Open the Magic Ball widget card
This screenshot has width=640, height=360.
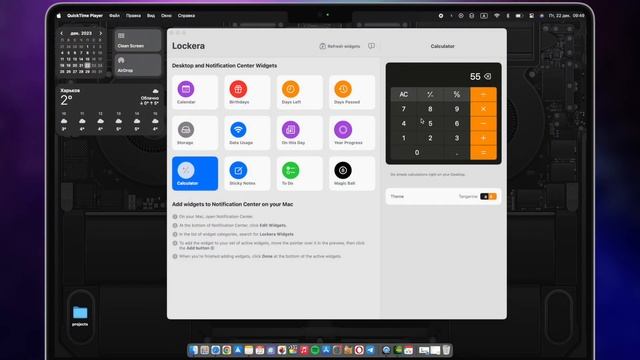(x=351, y=173)
